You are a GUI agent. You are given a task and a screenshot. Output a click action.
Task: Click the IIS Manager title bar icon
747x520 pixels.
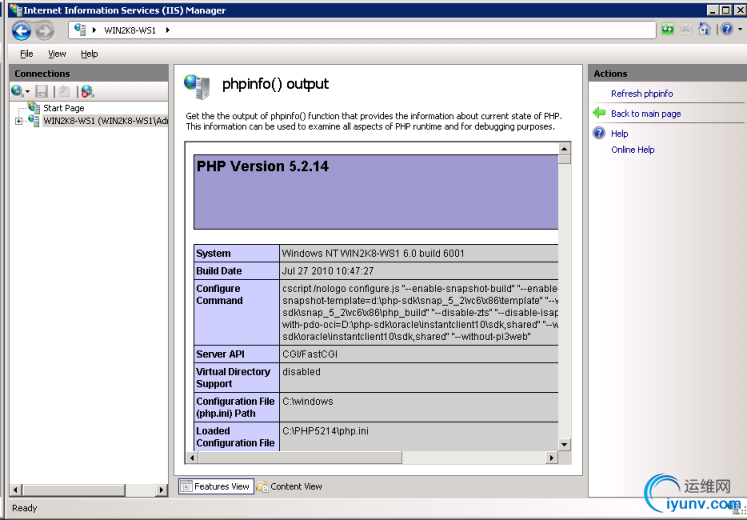[15, 10]
